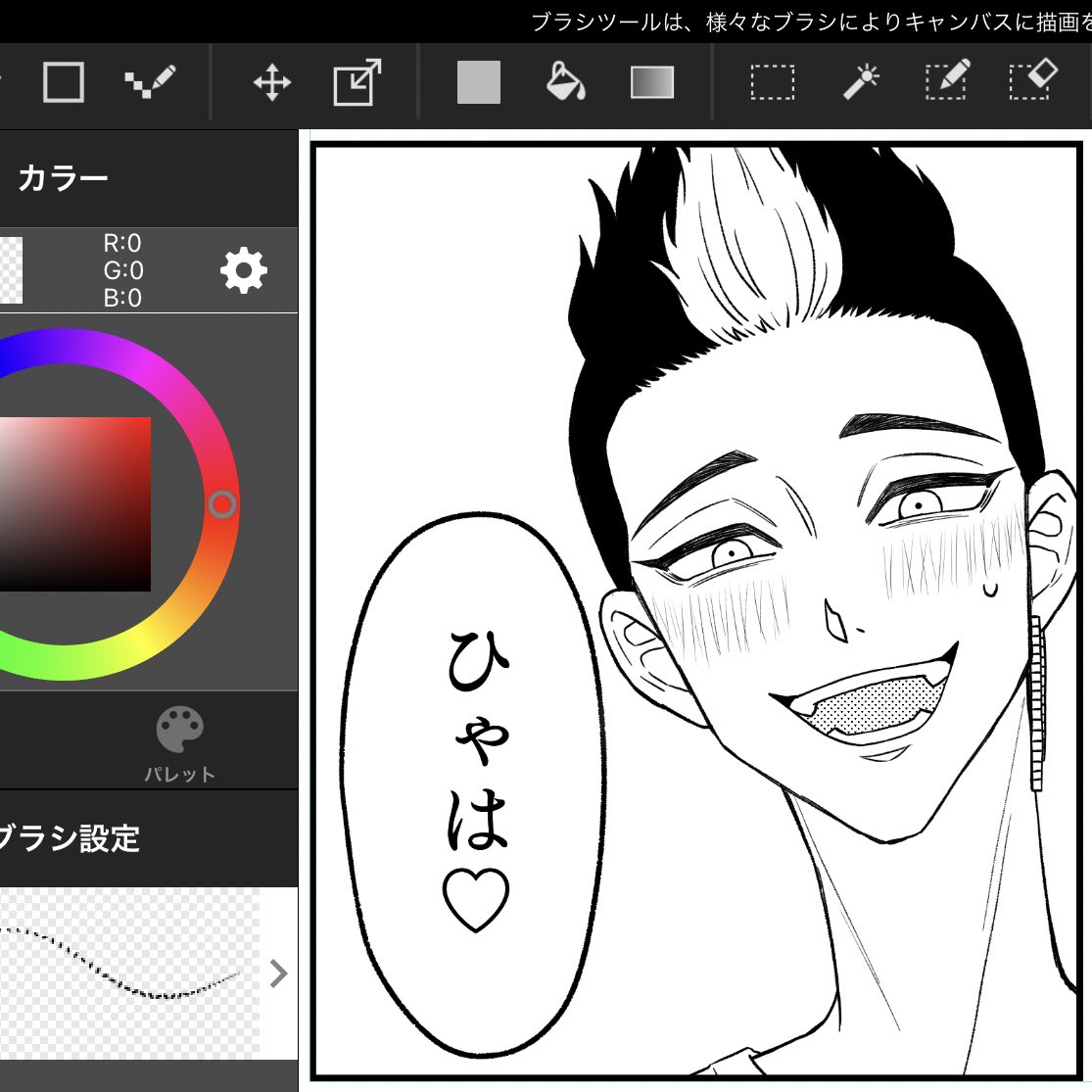
Task: Select the solid fill rectangle tool
Action: tap(479, 82)
